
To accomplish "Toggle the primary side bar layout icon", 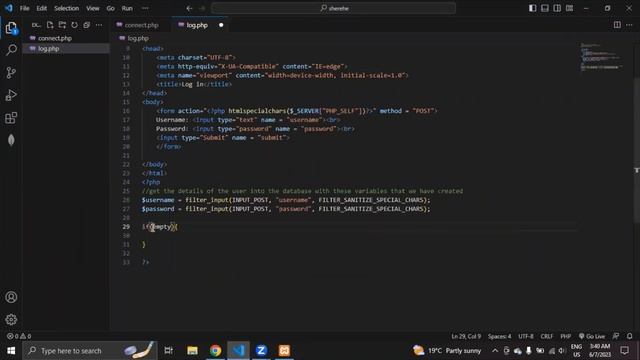I will pyautogui.click(x=532, y=8).
